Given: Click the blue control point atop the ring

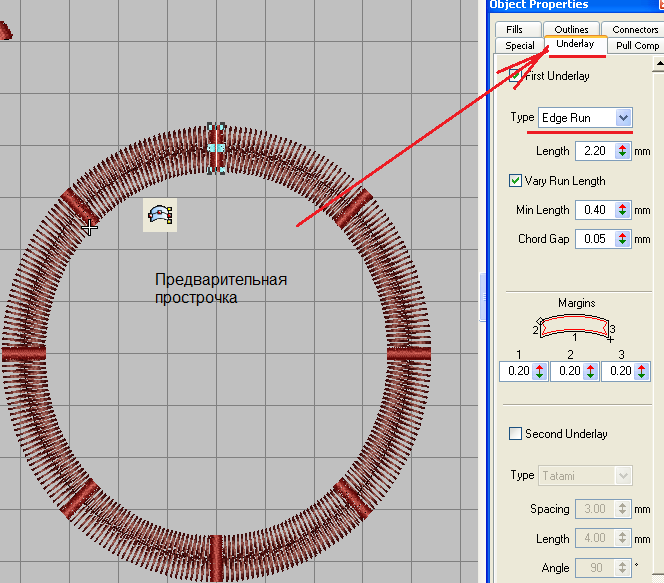Looking at the screenshot, I should [x=216, y=148].
